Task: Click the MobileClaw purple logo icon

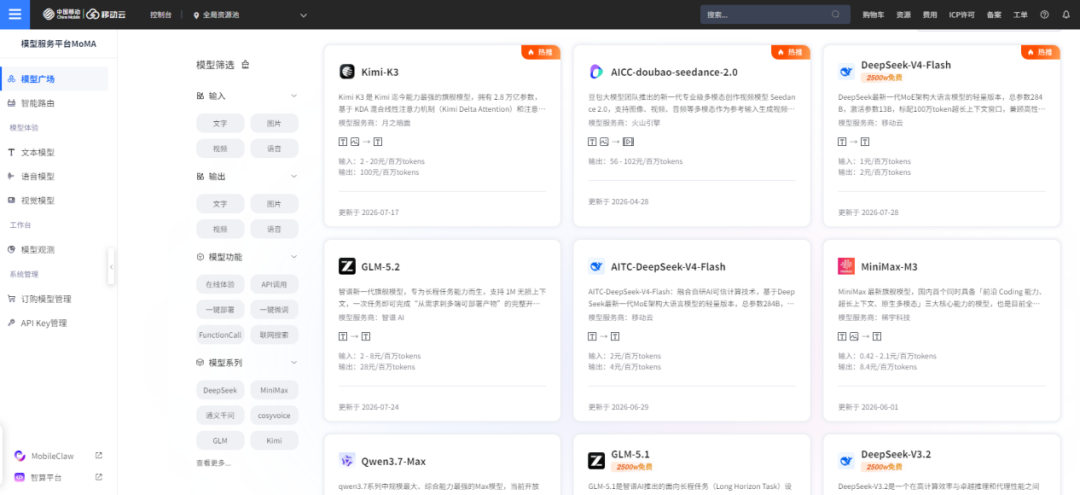Action: 19,456
